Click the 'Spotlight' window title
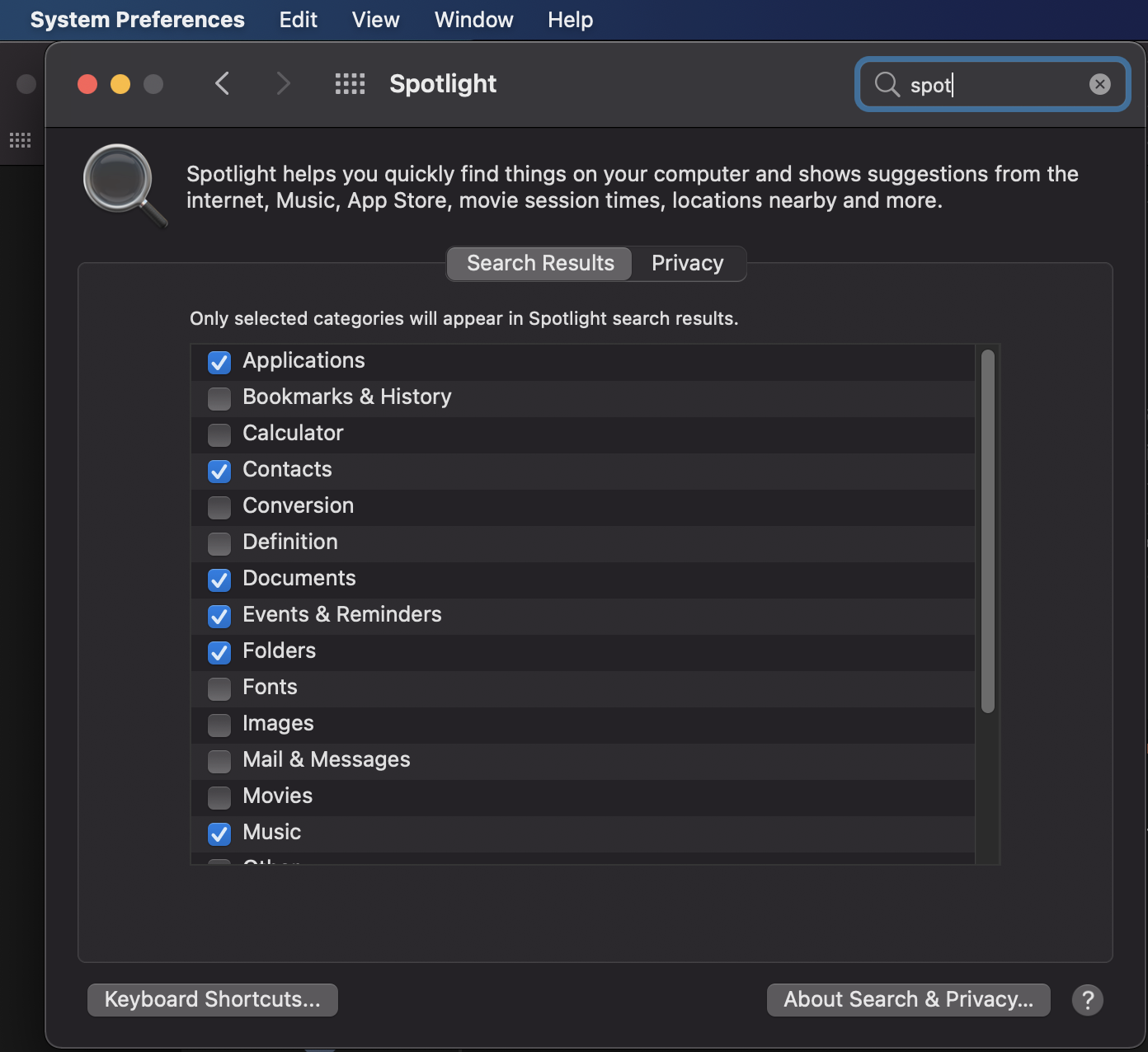The image size is (1148, 1052). pyautogui.click(x=443, y=83)
